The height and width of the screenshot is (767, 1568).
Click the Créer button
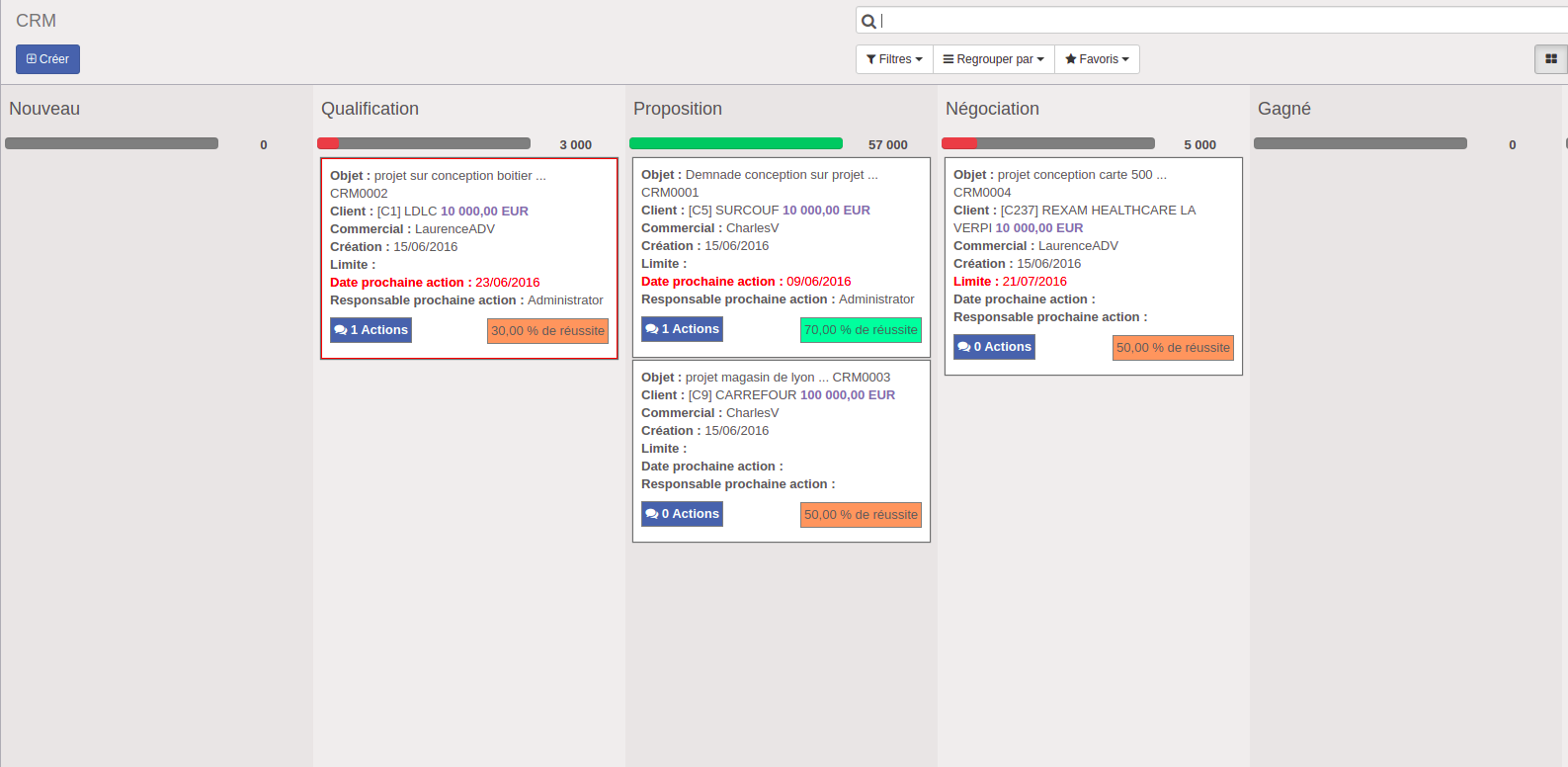pyautogui.click(x=47, y=59)
